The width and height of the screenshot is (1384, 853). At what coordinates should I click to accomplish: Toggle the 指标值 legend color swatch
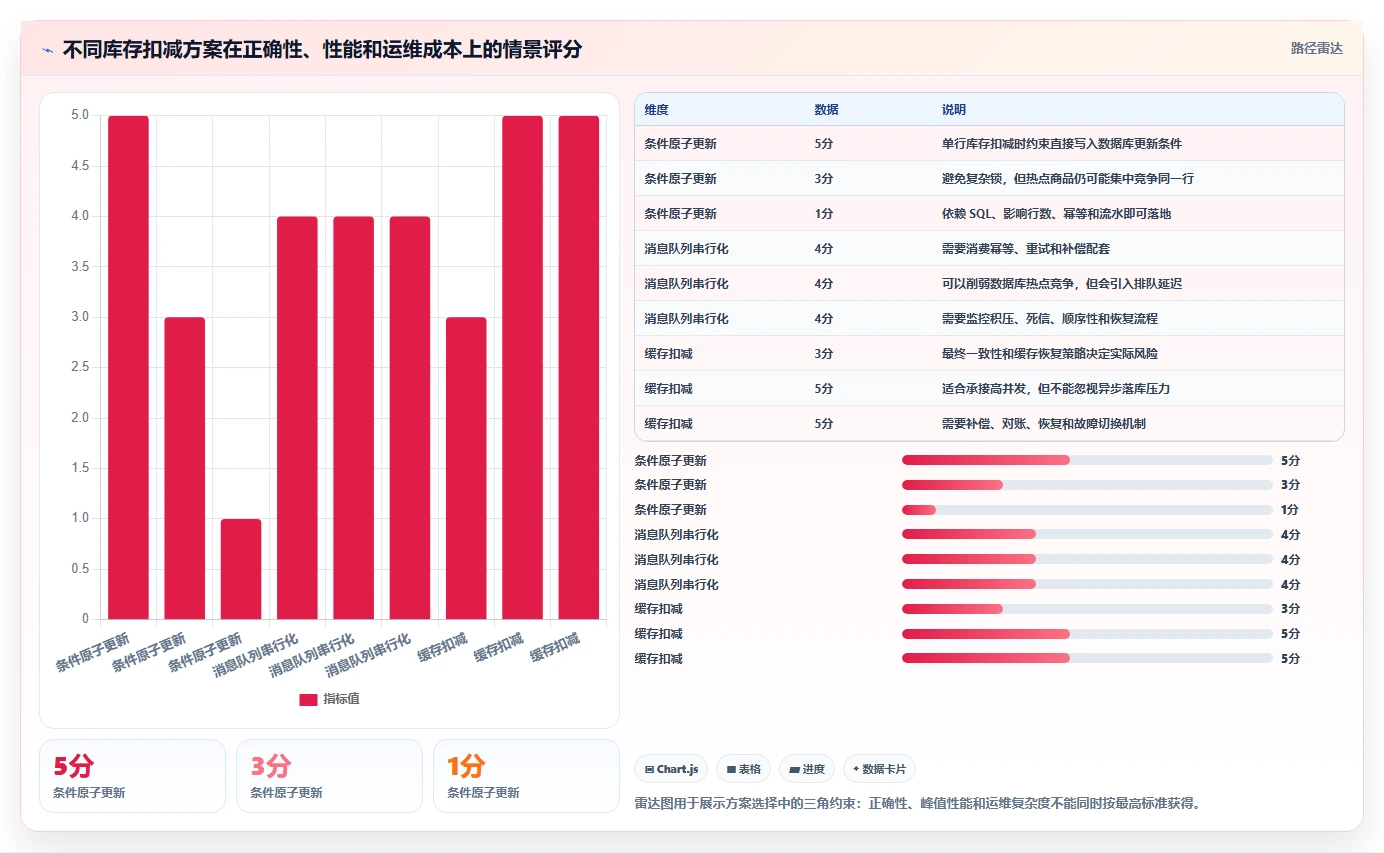tap(308, 700)
